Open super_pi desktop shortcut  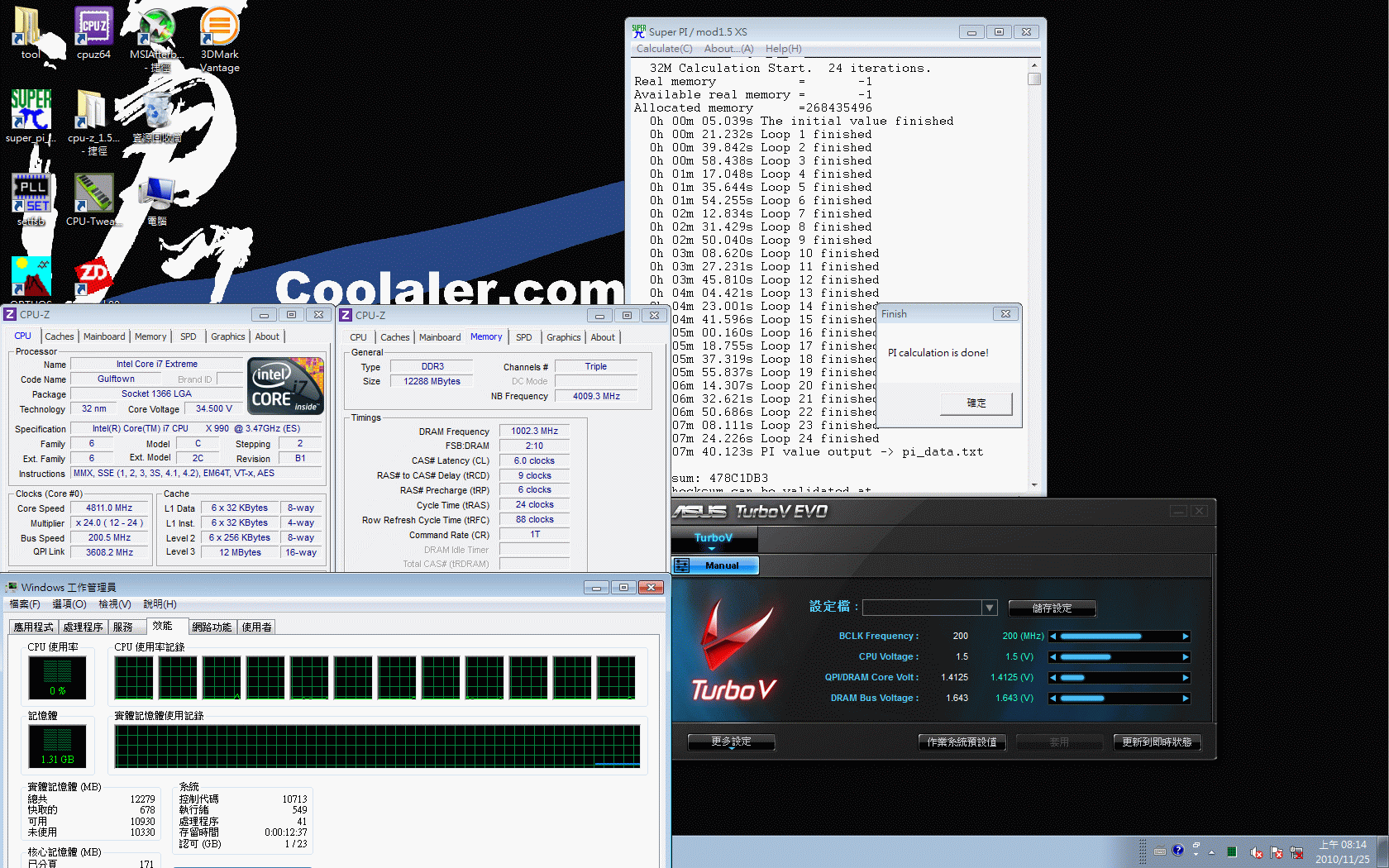(31, 117)
